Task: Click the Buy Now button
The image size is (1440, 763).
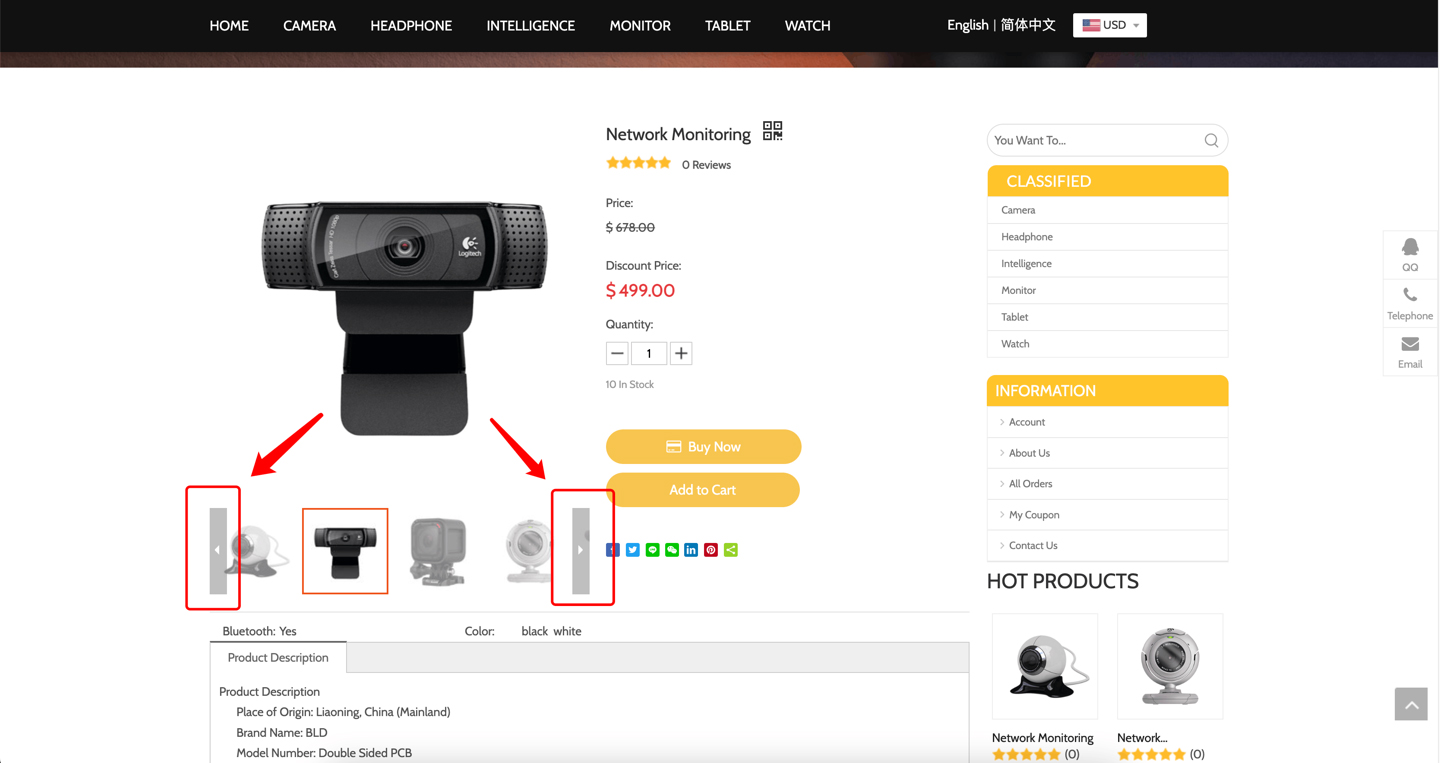Action: click(703, 447)
